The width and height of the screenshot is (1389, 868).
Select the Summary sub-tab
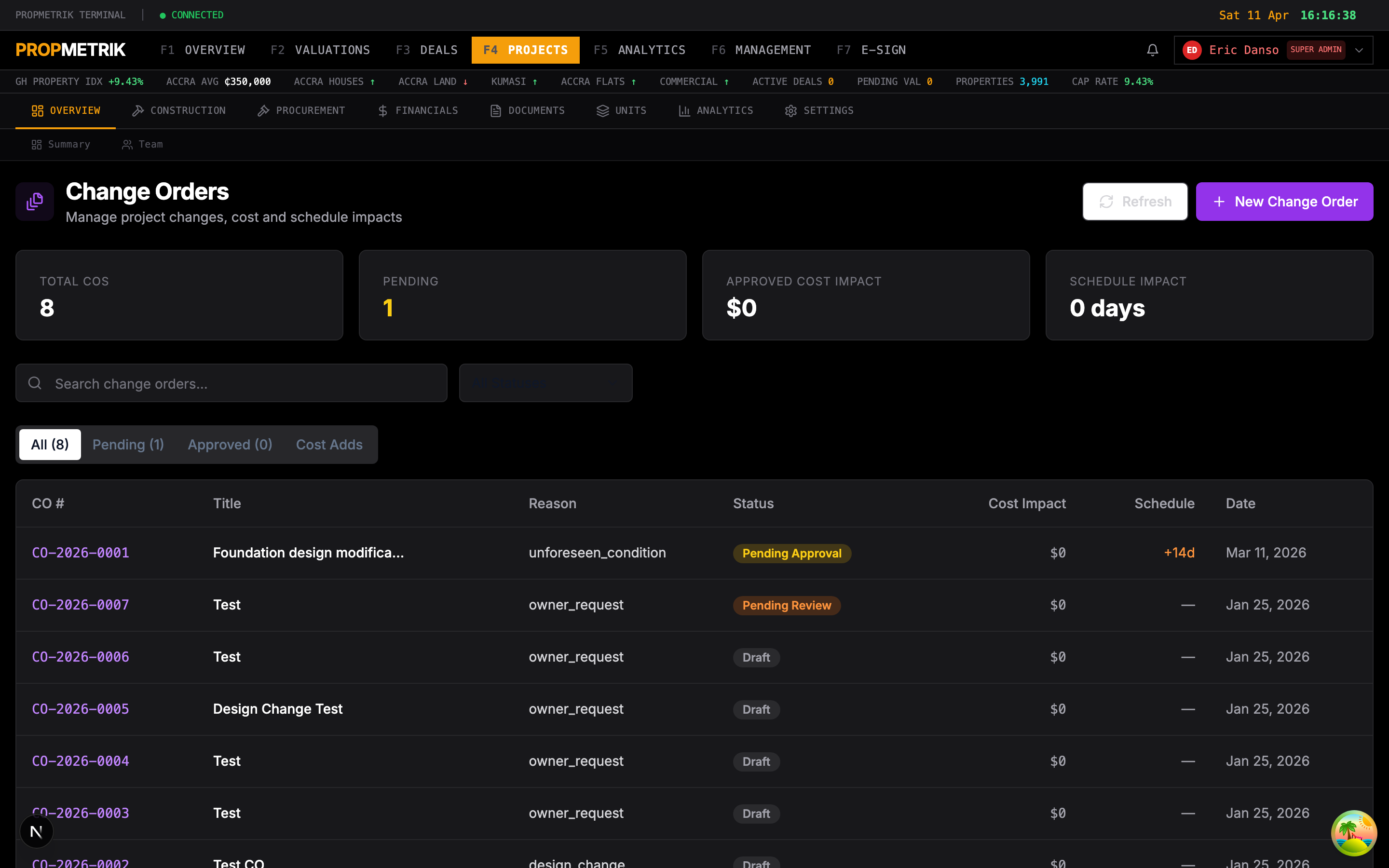pyautogui.click(x=61, y=145)
